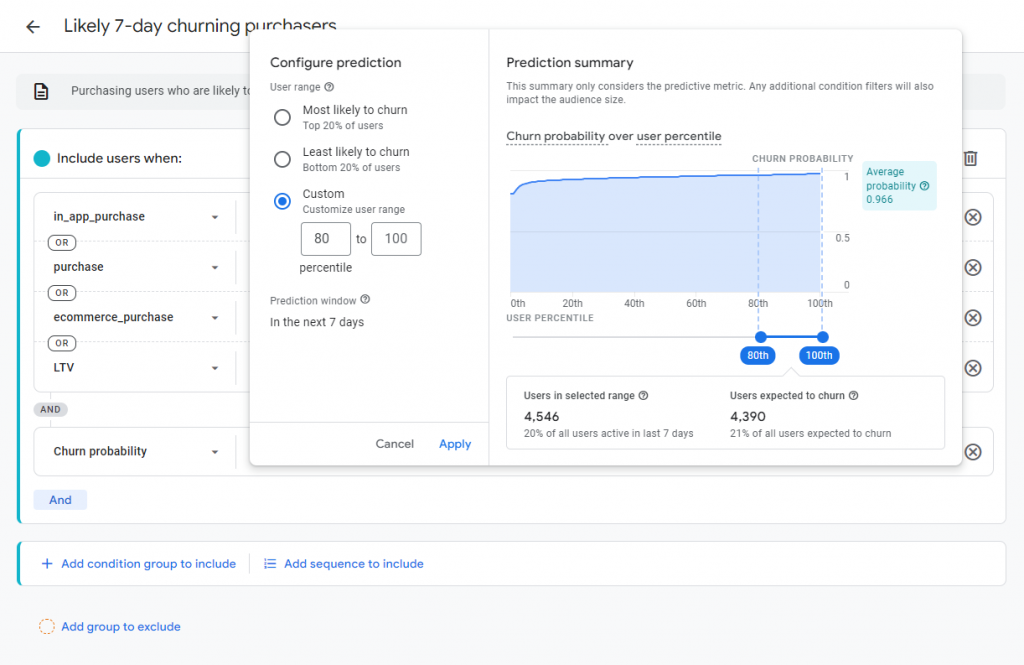Select the Least likely to churn option
Viewport: 1024px width, 665px height.
pos(281,158)
